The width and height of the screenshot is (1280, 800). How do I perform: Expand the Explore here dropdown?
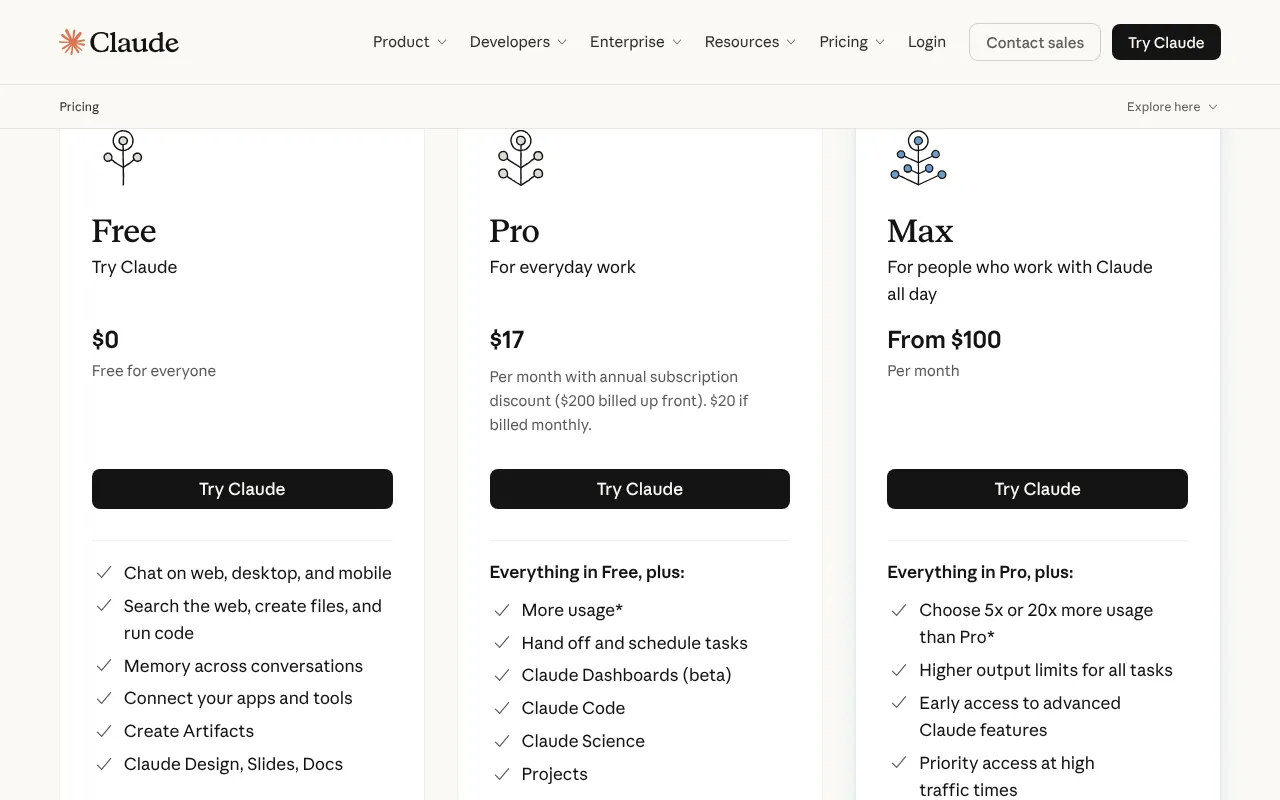pos(1172,107)
